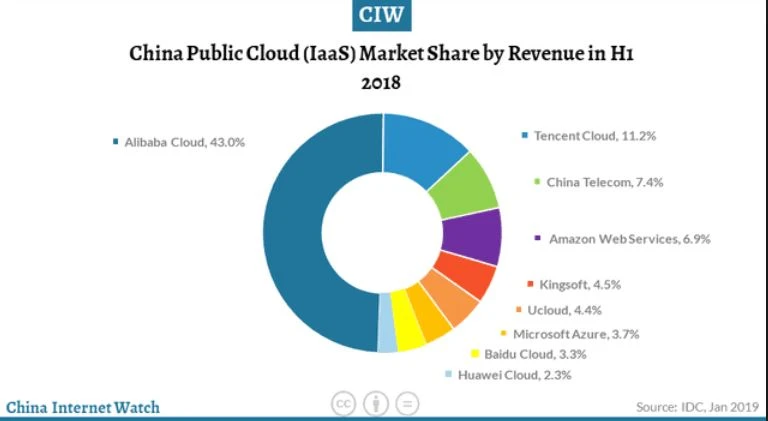The image size is (768, 421).
Task: Click the Tencent Cloud legend color square
Action: (x=524, y=135)
